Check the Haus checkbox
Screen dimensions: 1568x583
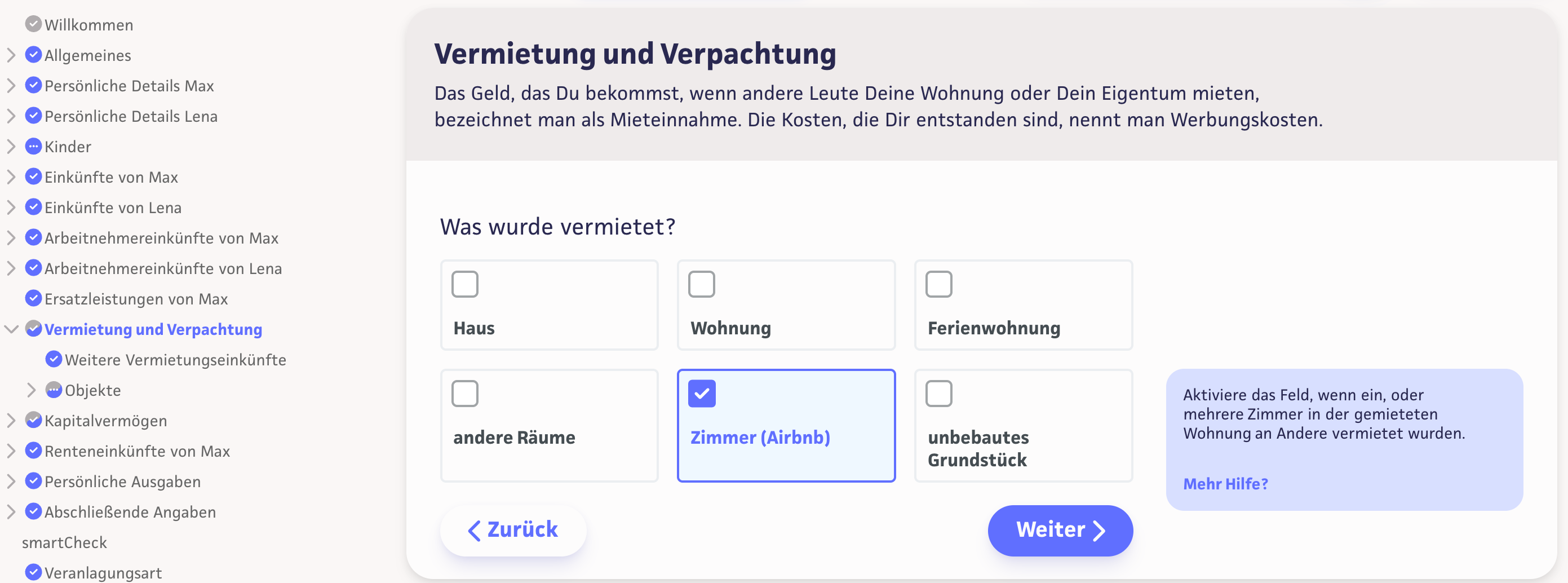point(464,284)
